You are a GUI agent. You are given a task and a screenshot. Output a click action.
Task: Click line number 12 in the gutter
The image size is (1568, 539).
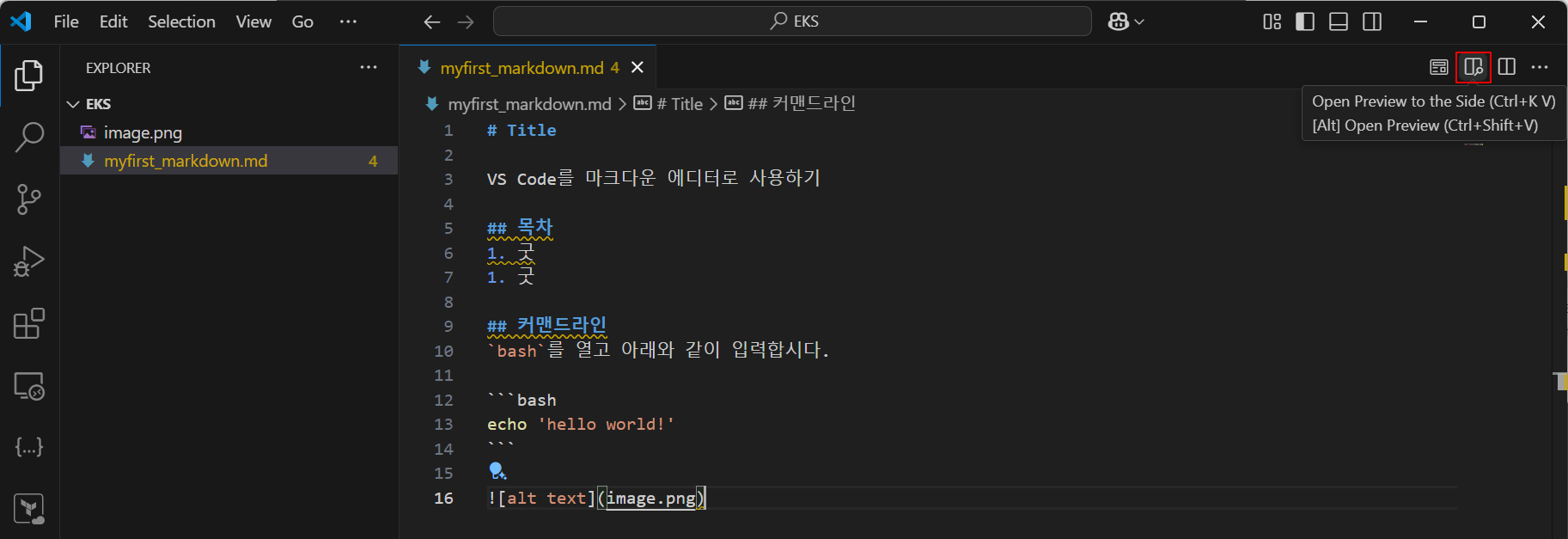point(443,401)
